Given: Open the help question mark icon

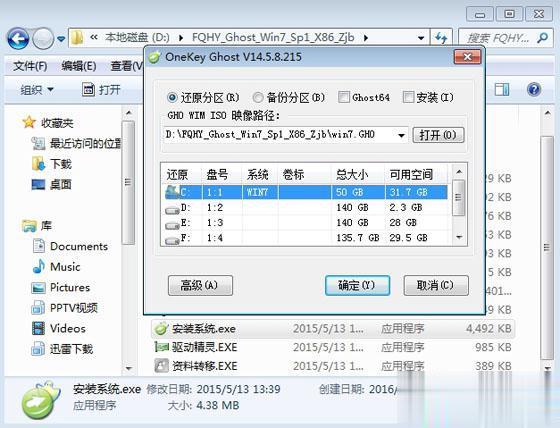Looking at the screenshot, I should [534, 89].
